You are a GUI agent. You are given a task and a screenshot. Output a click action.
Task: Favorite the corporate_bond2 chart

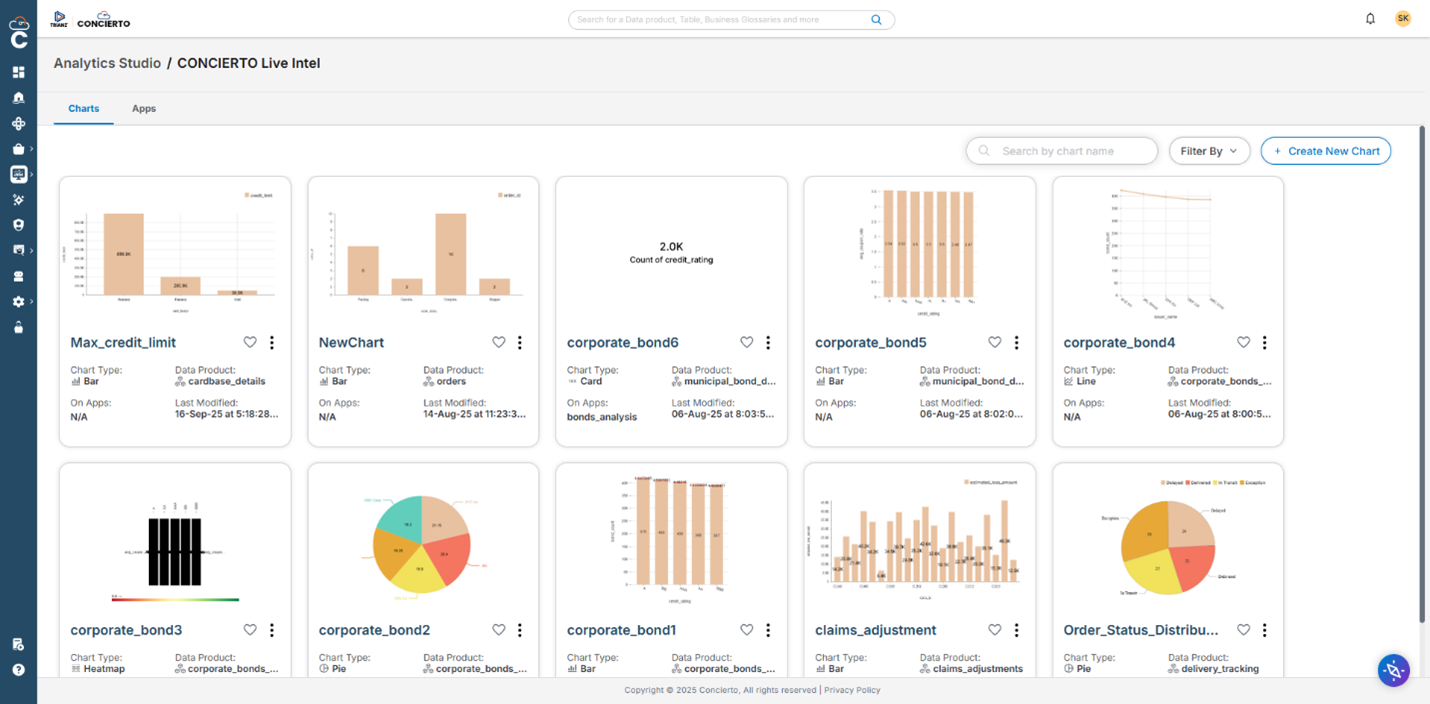click(498, 630)
